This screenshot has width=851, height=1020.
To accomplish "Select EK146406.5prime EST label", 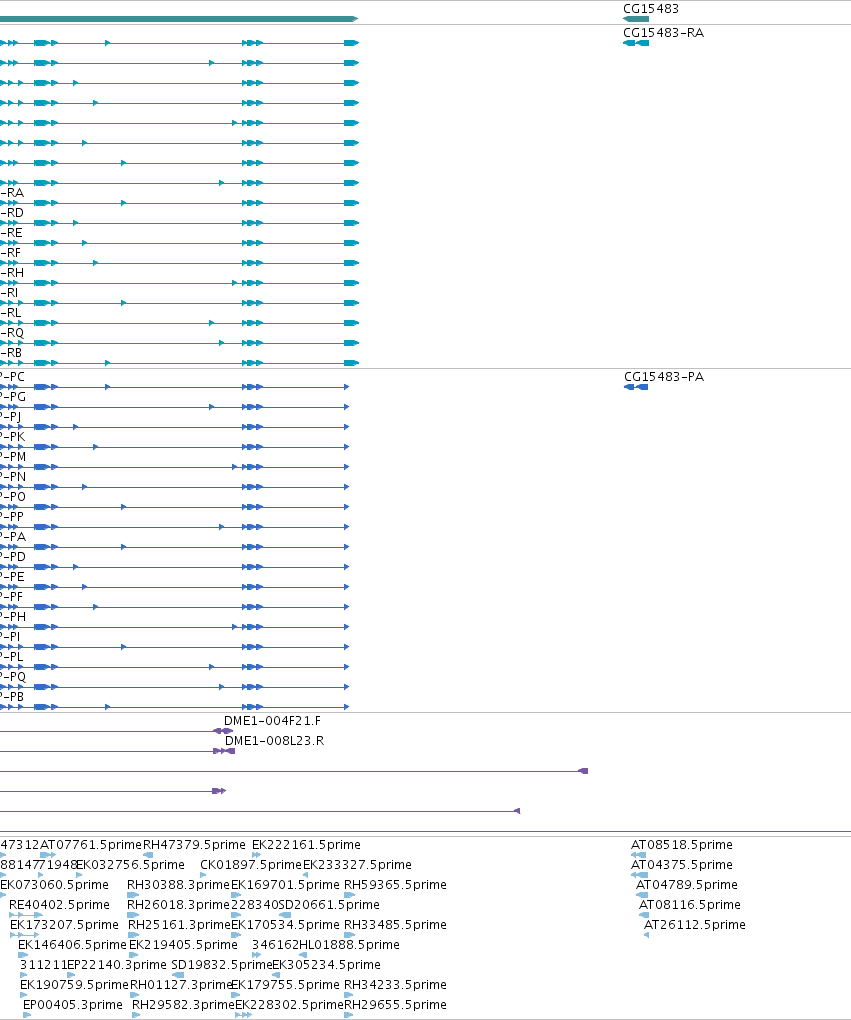I will 72,945.
